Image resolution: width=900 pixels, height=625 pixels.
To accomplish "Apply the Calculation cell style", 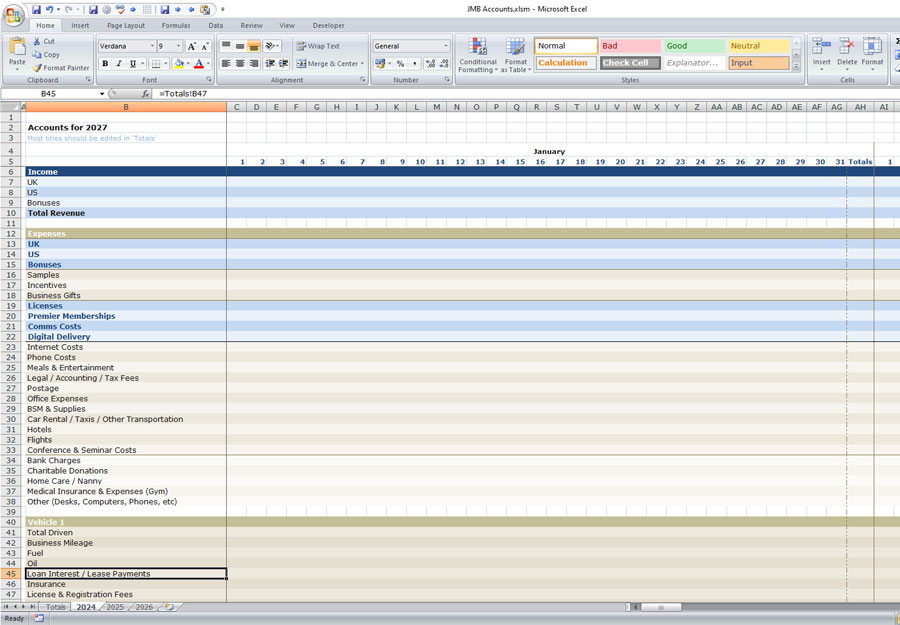I will point(567,63).
